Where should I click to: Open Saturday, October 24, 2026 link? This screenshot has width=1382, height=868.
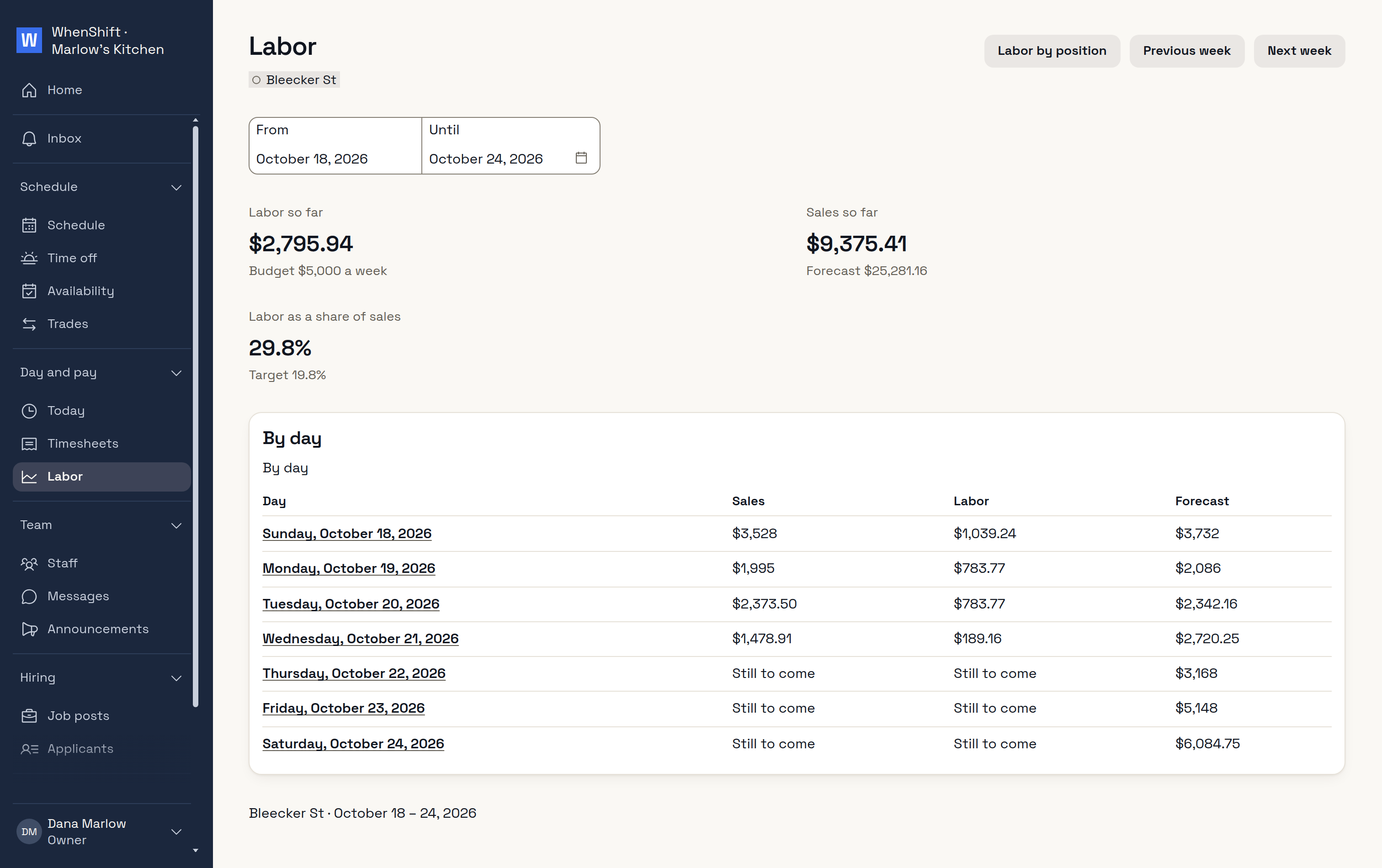[354, 744]
